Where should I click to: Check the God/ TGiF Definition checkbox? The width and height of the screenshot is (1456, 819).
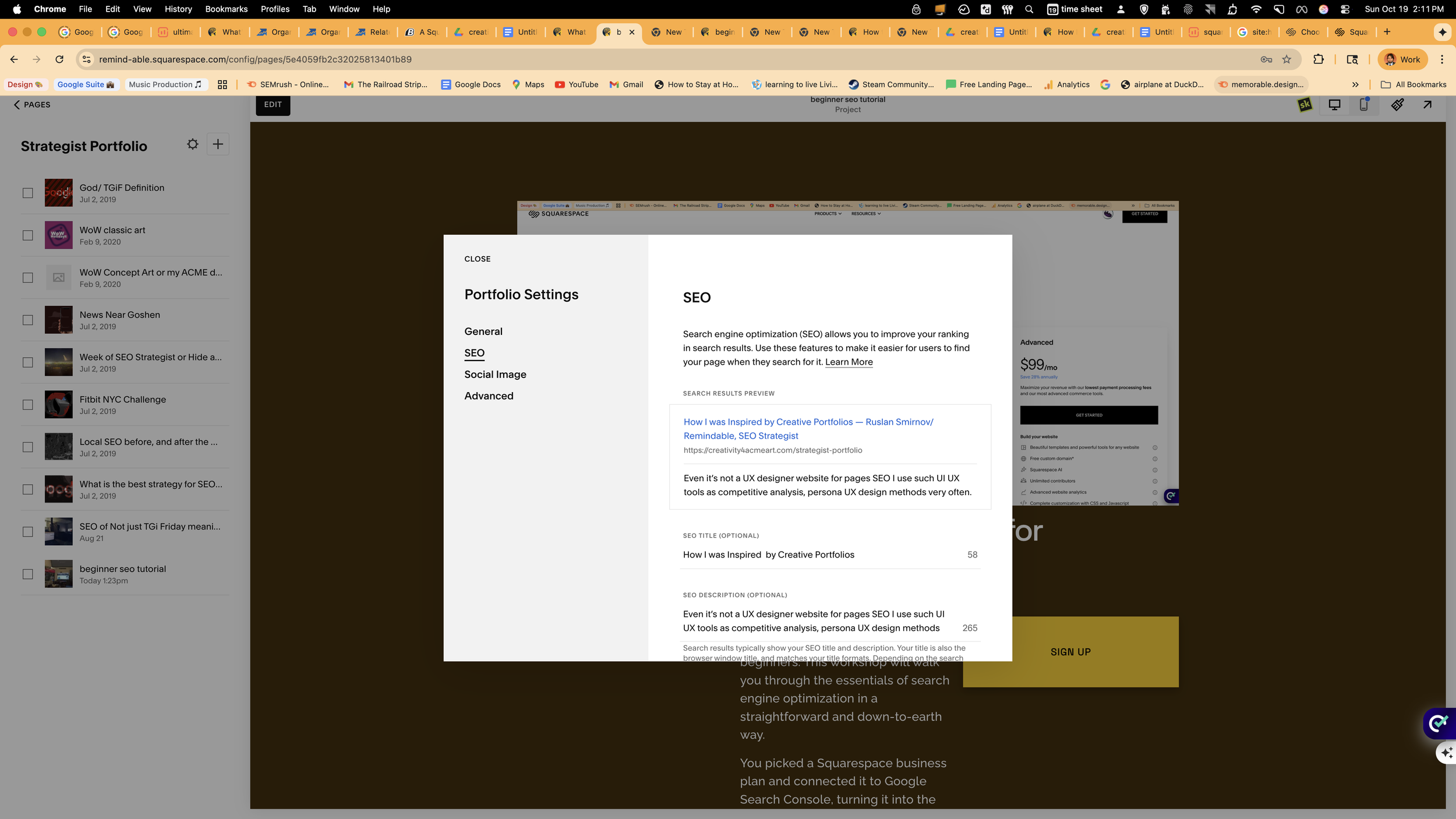(28, 193)
